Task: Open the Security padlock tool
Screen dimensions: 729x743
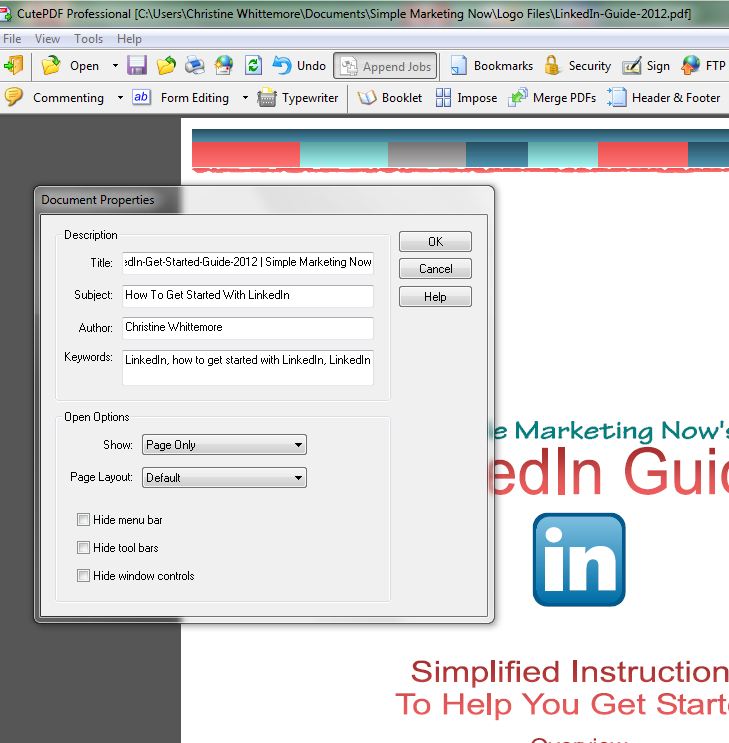Action: click(577, 65)
